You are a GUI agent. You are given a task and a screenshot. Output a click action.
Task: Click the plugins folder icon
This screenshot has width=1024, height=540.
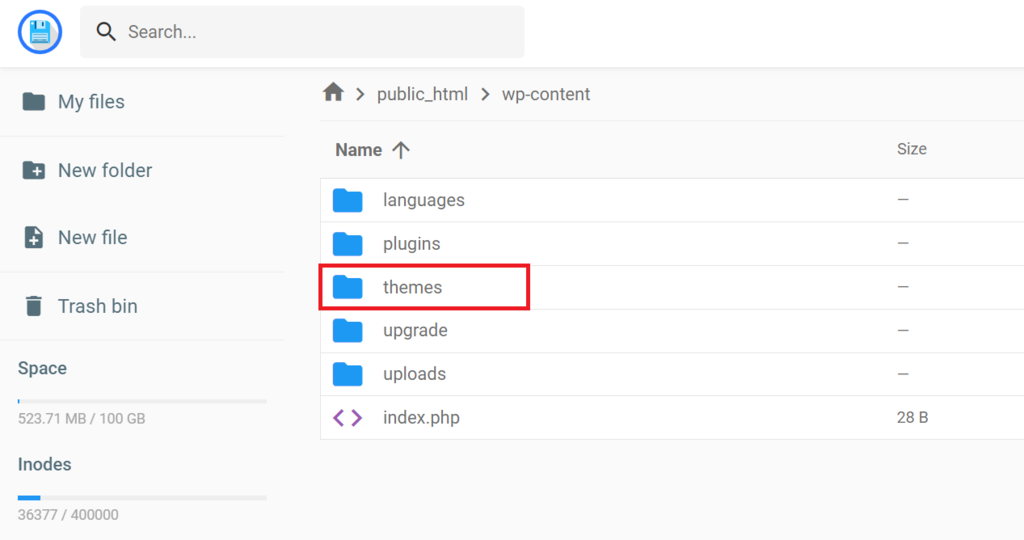(x=347, y=244)
